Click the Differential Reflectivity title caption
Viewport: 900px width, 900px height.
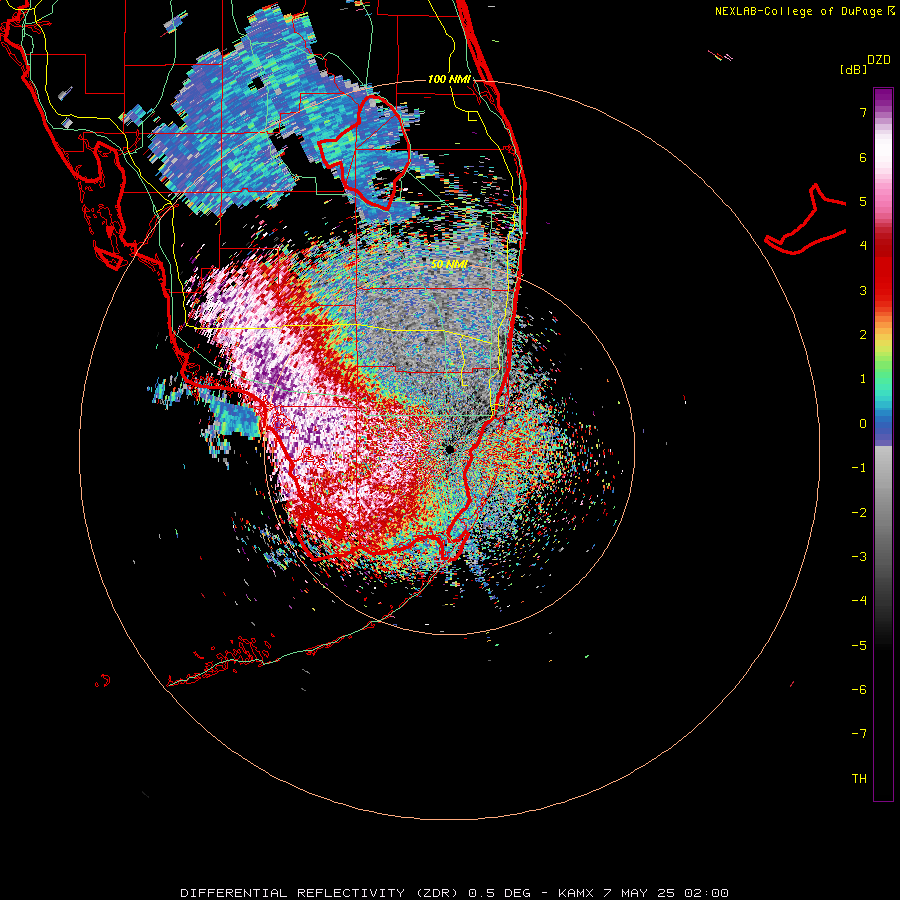455,893
